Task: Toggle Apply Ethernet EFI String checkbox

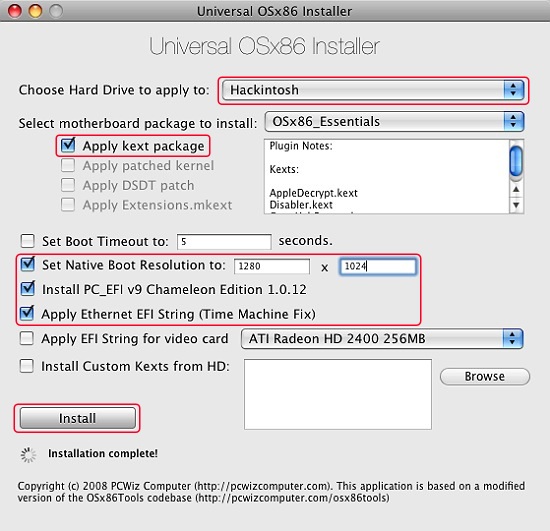Action: click(x=27, y=313)
